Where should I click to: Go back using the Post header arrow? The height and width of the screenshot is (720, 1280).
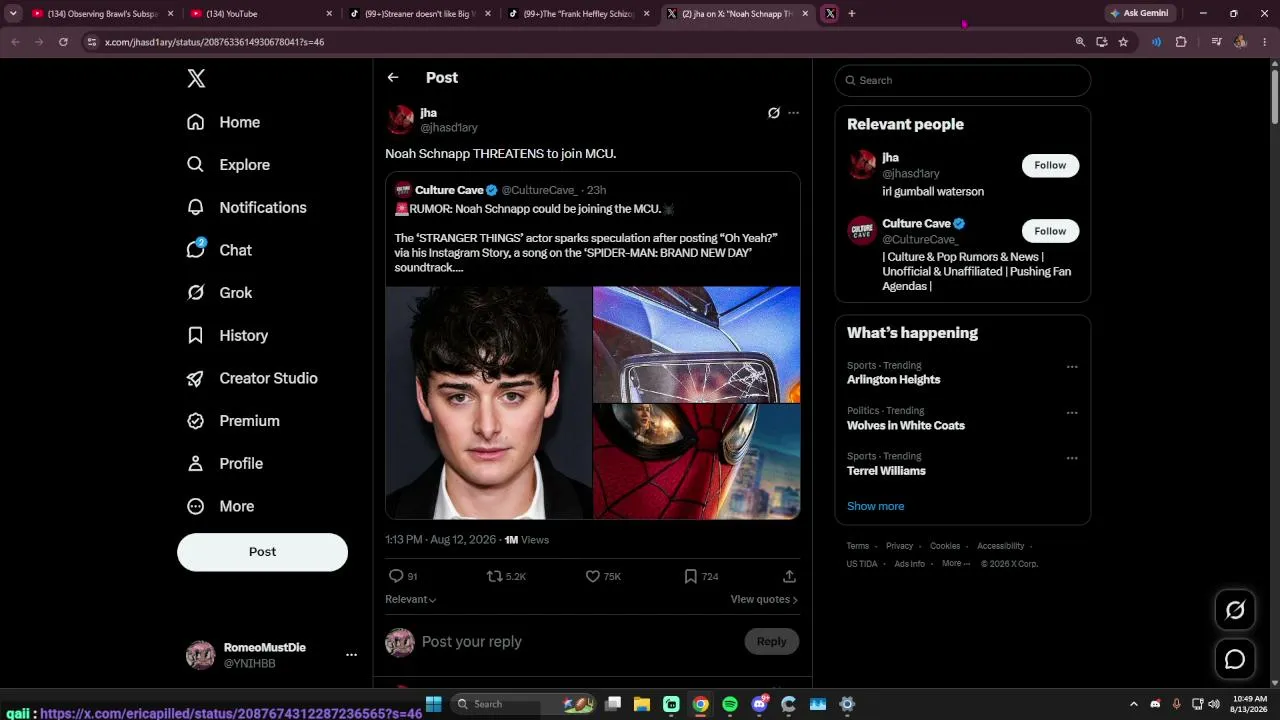point(393,77)
